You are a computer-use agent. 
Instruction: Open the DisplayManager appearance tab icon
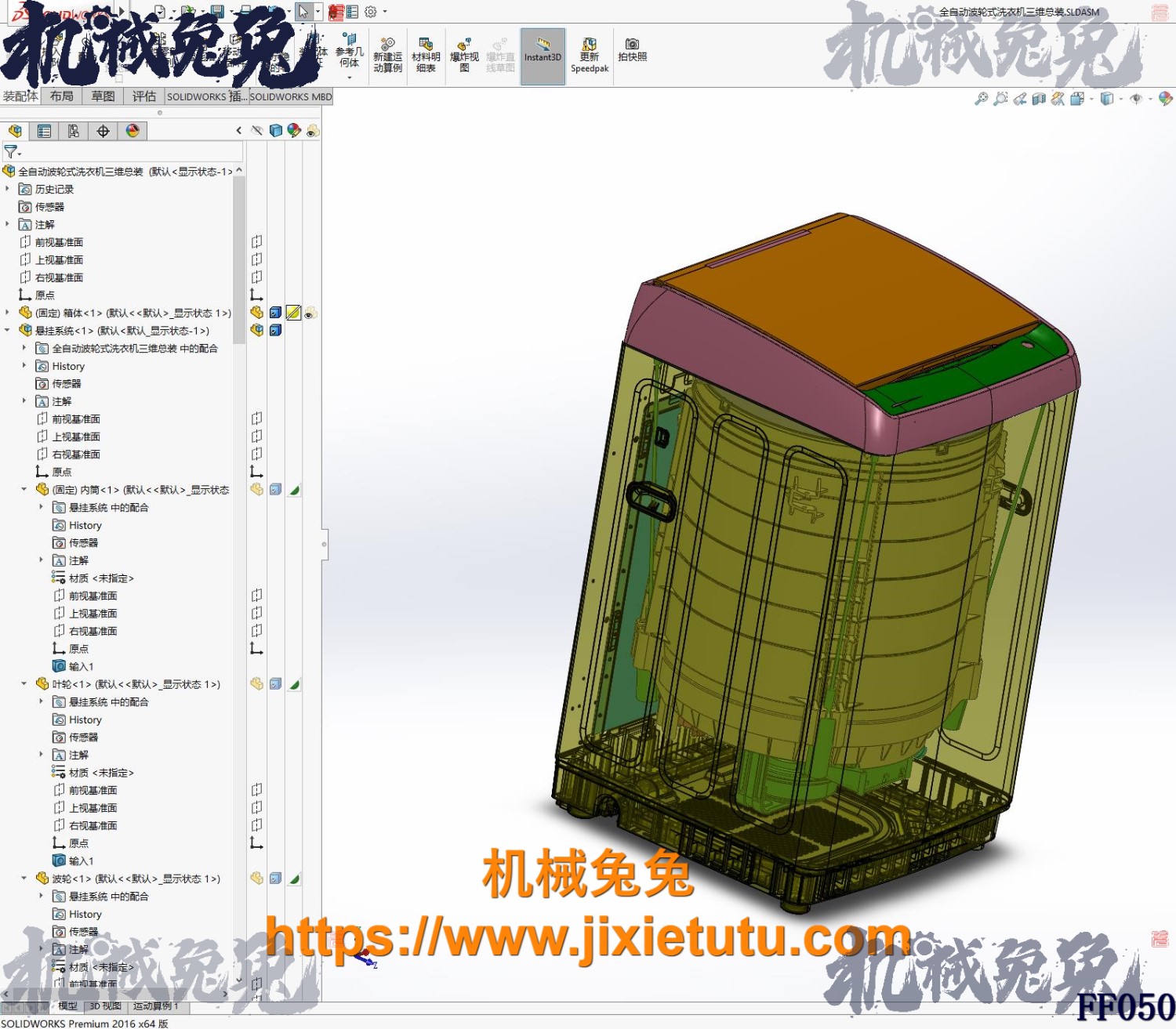(132, 131)
